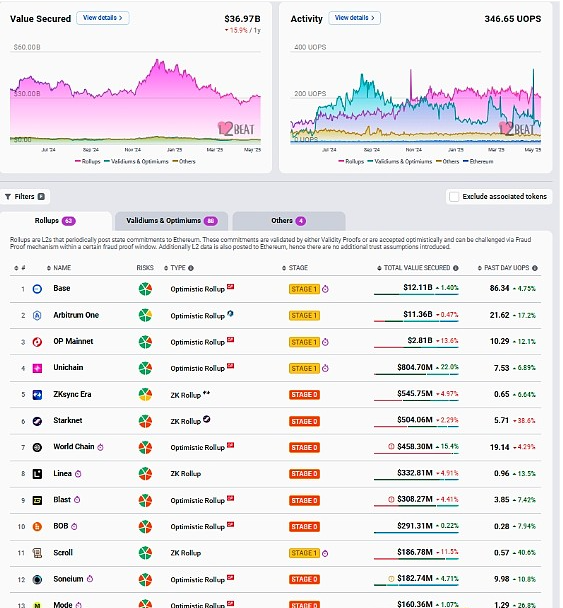Click countdown icon beside Base STAGE 1

[x=325, y=289]
